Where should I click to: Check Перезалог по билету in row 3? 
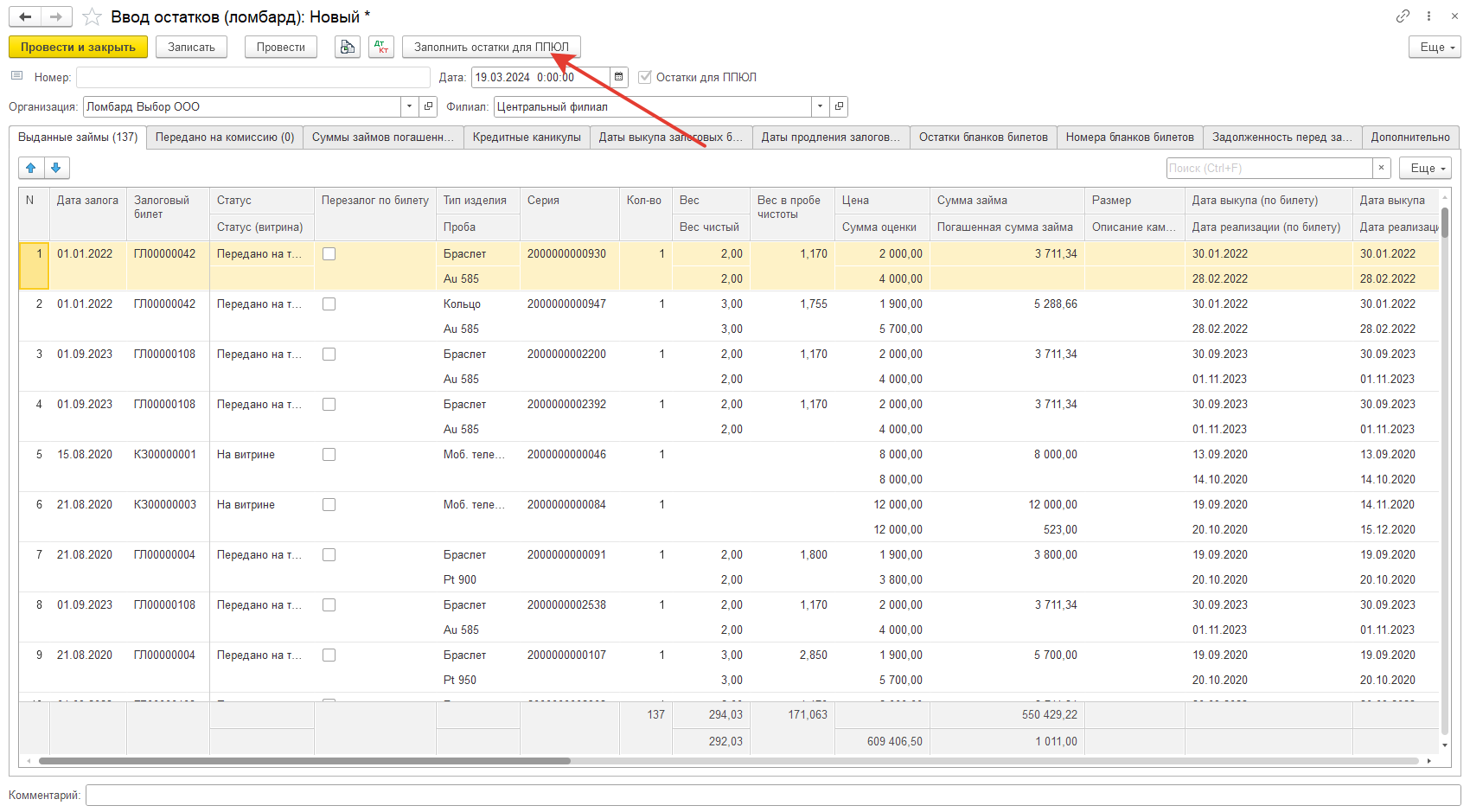[x=329, y=355]
